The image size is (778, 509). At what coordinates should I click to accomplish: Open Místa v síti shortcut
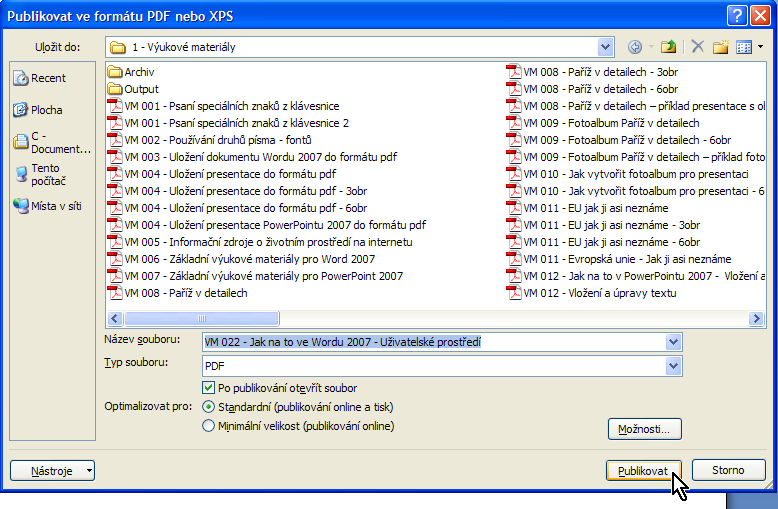click(x=48, y=206)
